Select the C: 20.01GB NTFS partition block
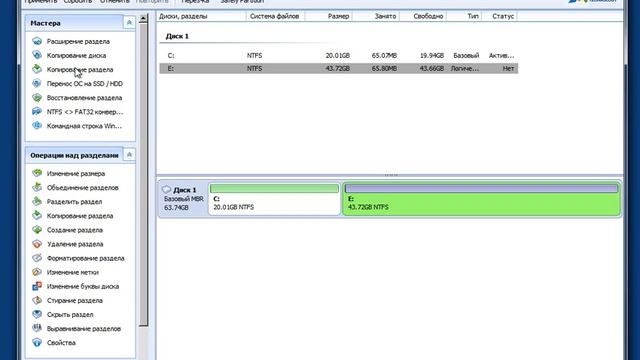 click(274, 199)
